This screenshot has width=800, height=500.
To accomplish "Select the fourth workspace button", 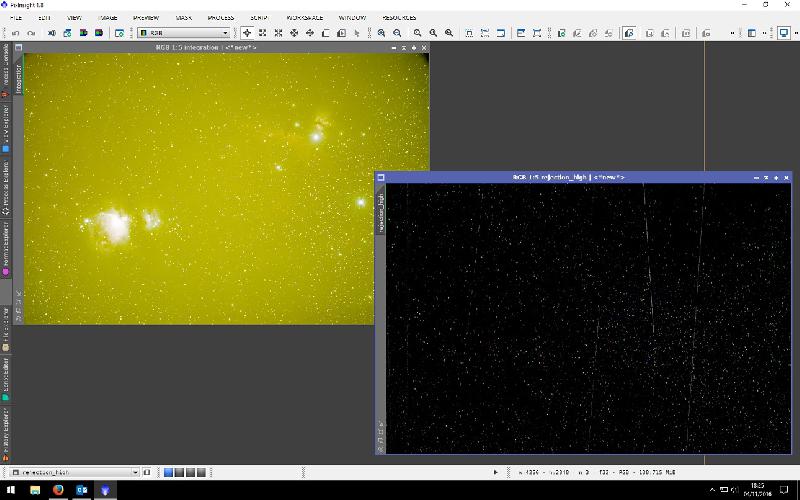I will click(201, 472).
